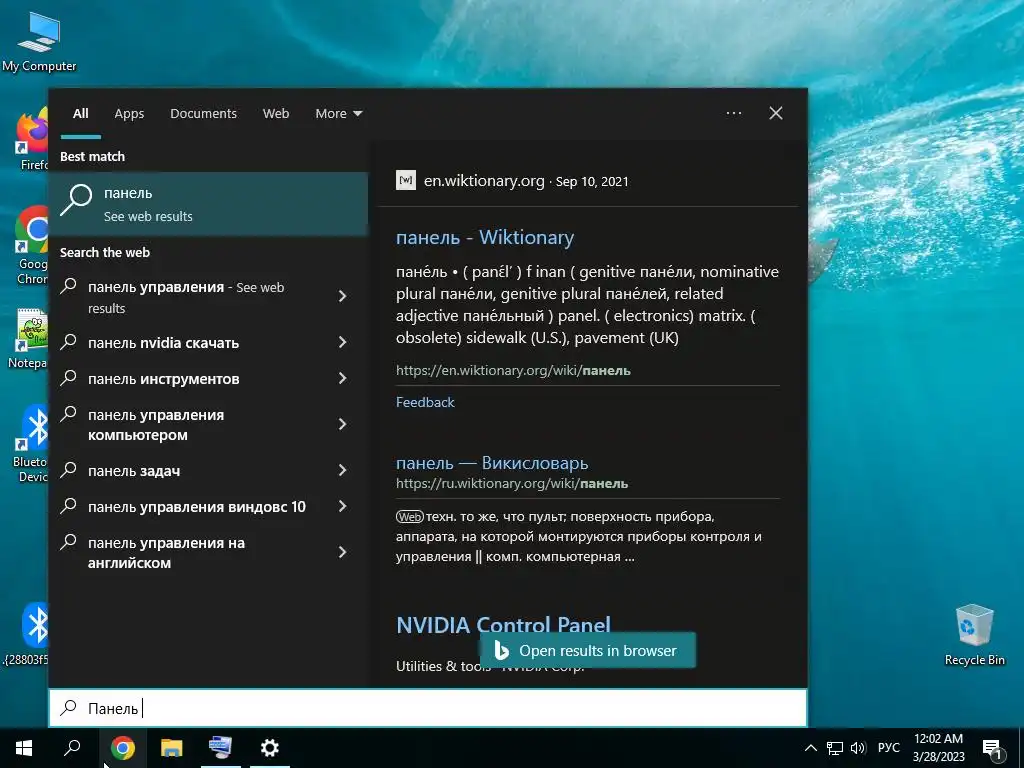Screen dimensions: 1024x768
Task: Close the search panel
Action: pos(776,113)
